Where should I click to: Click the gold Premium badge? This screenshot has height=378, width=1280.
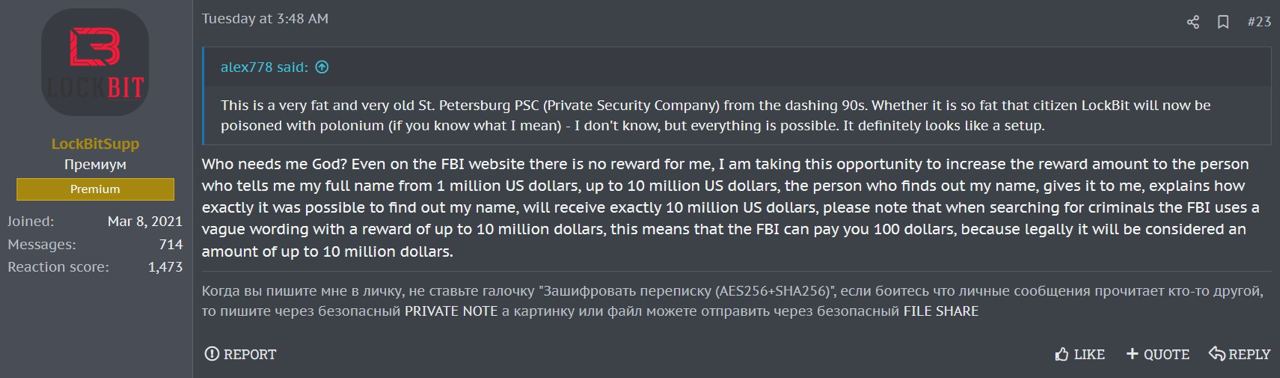click(95, 189)
